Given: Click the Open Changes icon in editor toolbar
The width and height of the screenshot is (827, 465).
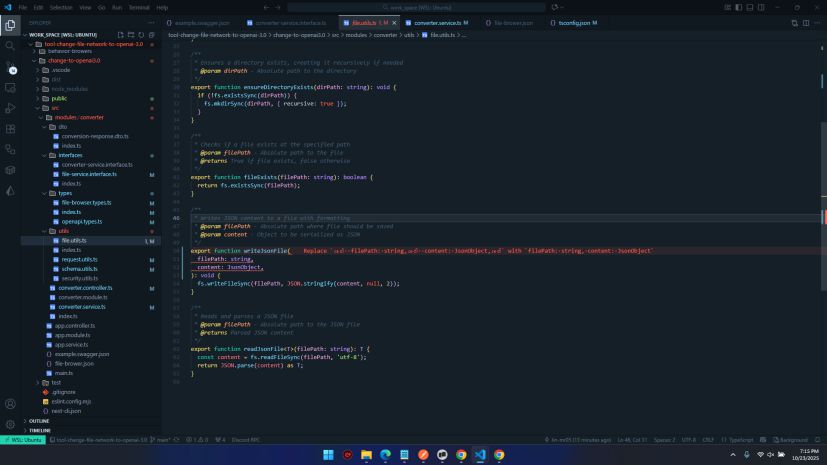Looking at the screenshot, I should [x=794, y=23].
